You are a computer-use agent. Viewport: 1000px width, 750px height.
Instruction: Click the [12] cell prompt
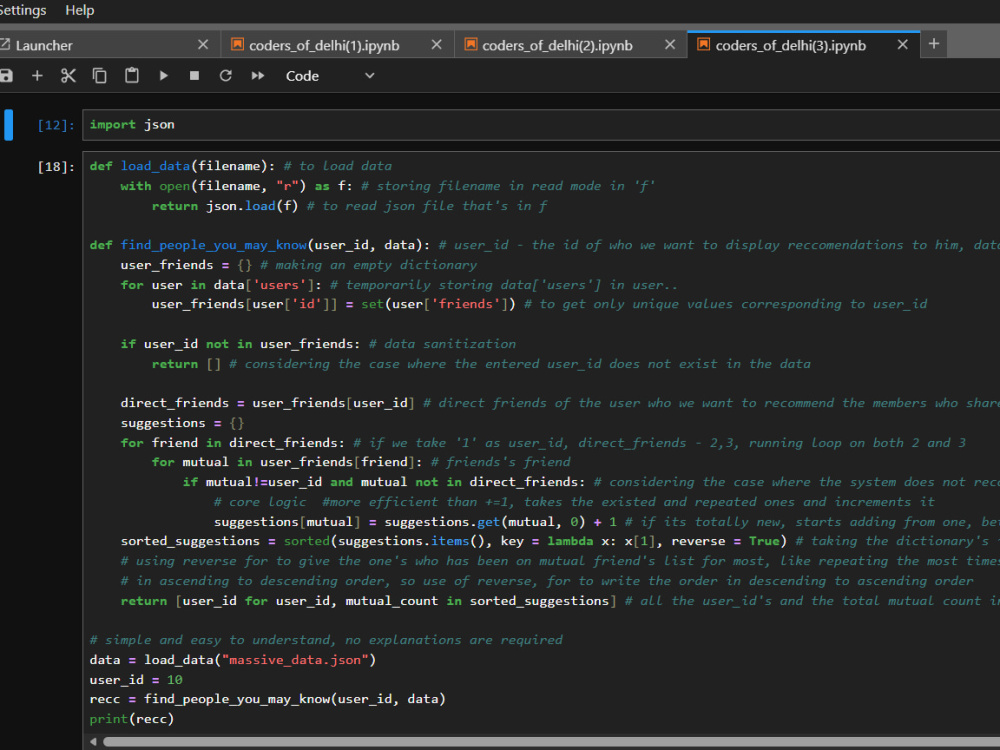pos(55,125)
